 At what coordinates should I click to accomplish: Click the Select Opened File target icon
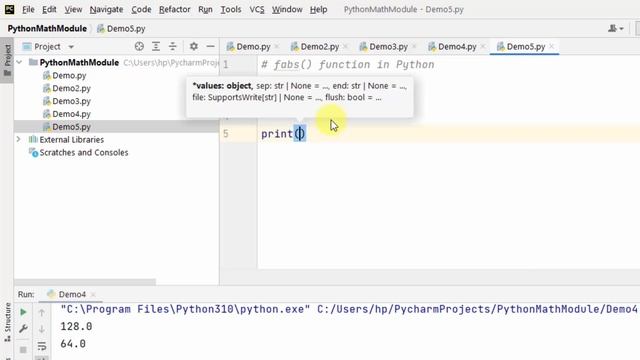(x=139, y=47)
